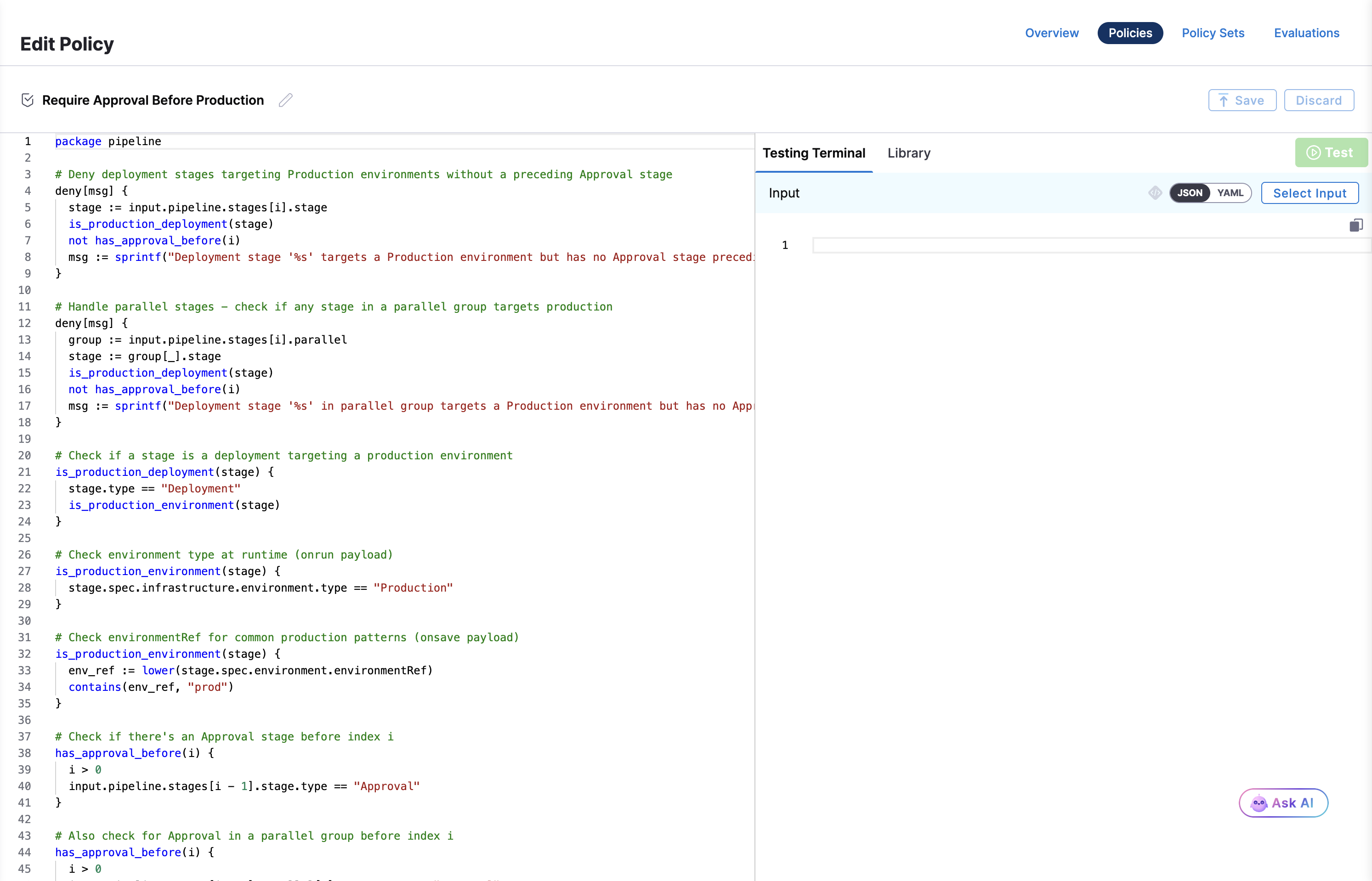Discard the policy edits

(1318, 101)
